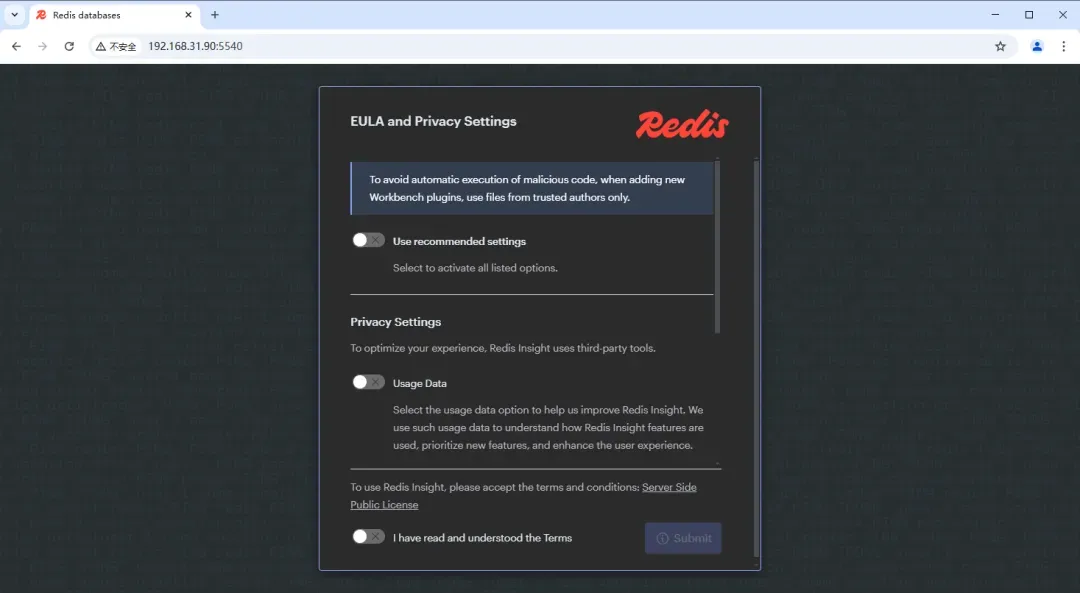Close the browser window
1080x593 pixels.
[x=1063, y=14]
